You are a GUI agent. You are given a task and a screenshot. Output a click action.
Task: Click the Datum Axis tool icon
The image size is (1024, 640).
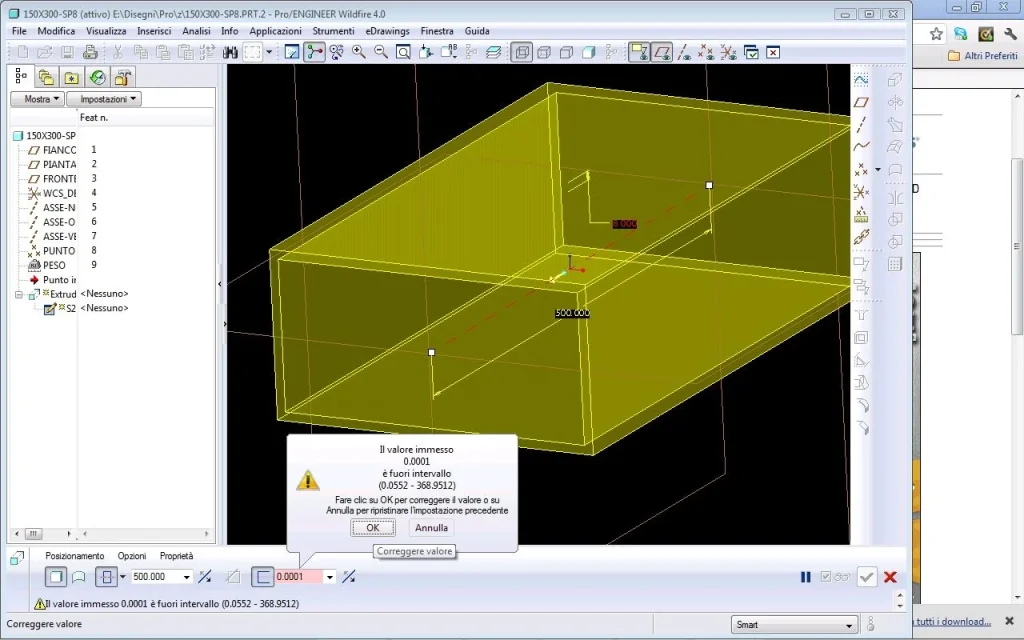click(861, 124)
